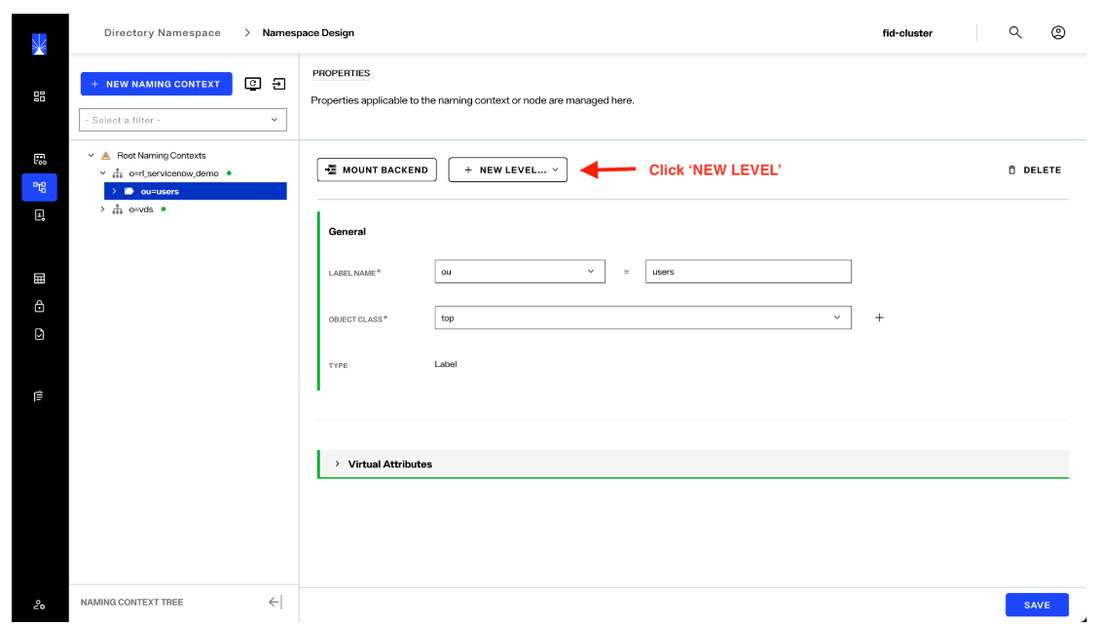
Task: Open the Label Name ou dropdown
Action: tap(520, 272)
